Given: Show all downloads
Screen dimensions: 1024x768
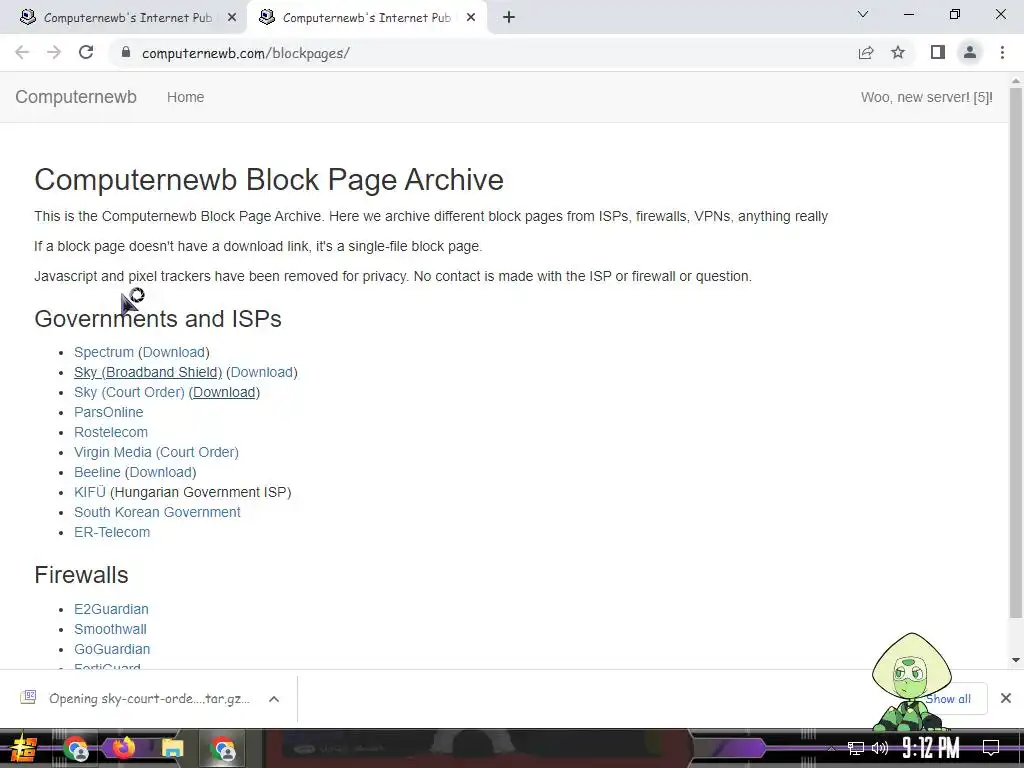Looking at the screenshot, I should [948, 699].
